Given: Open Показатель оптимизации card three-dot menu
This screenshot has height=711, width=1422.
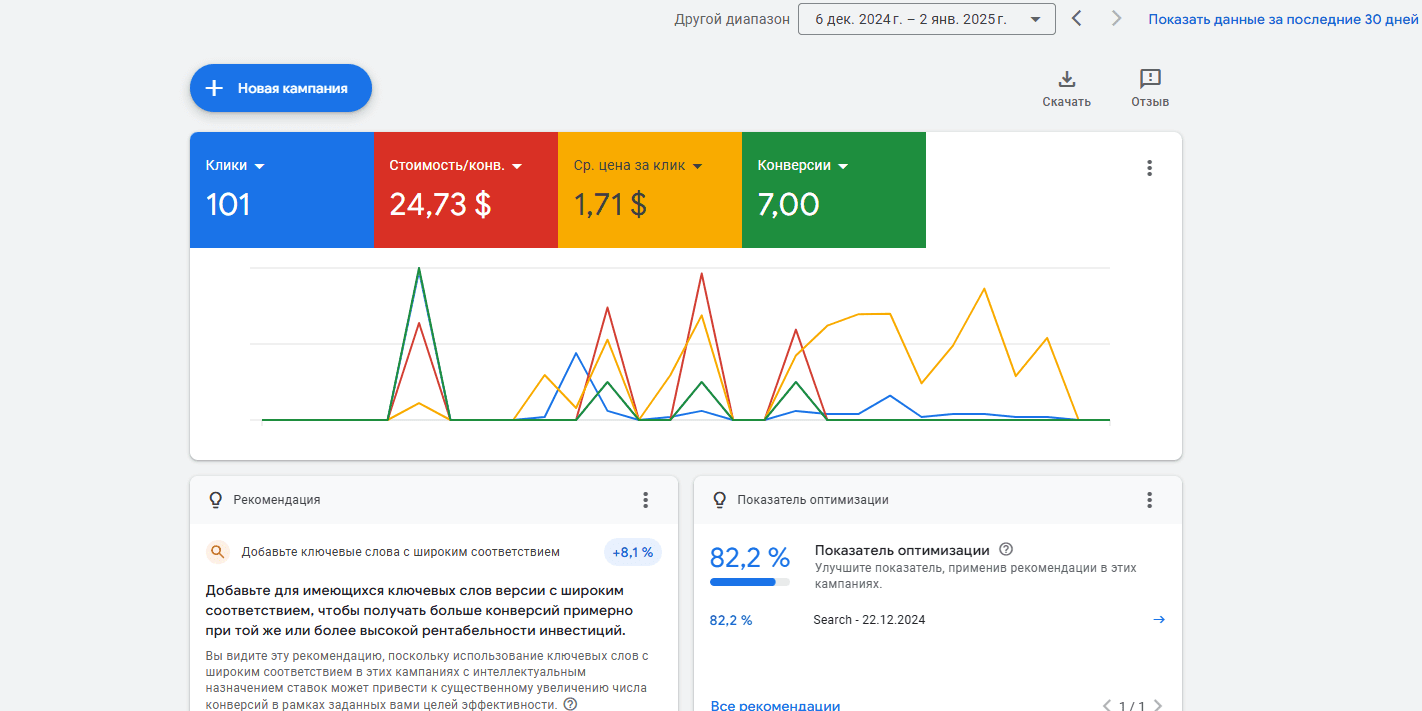Looking at the screenshot, I should coord(1149,500).
